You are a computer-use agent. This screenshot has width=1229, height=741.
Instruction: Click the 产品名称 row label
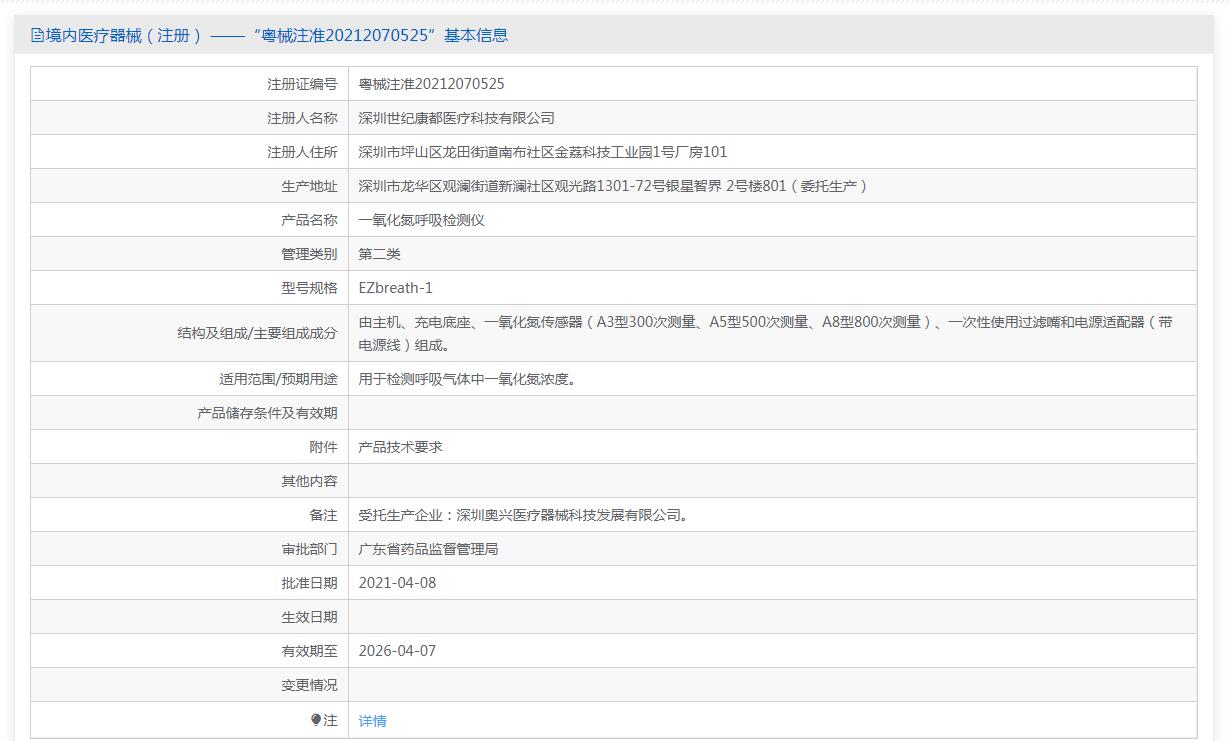(x=309, y=220)
